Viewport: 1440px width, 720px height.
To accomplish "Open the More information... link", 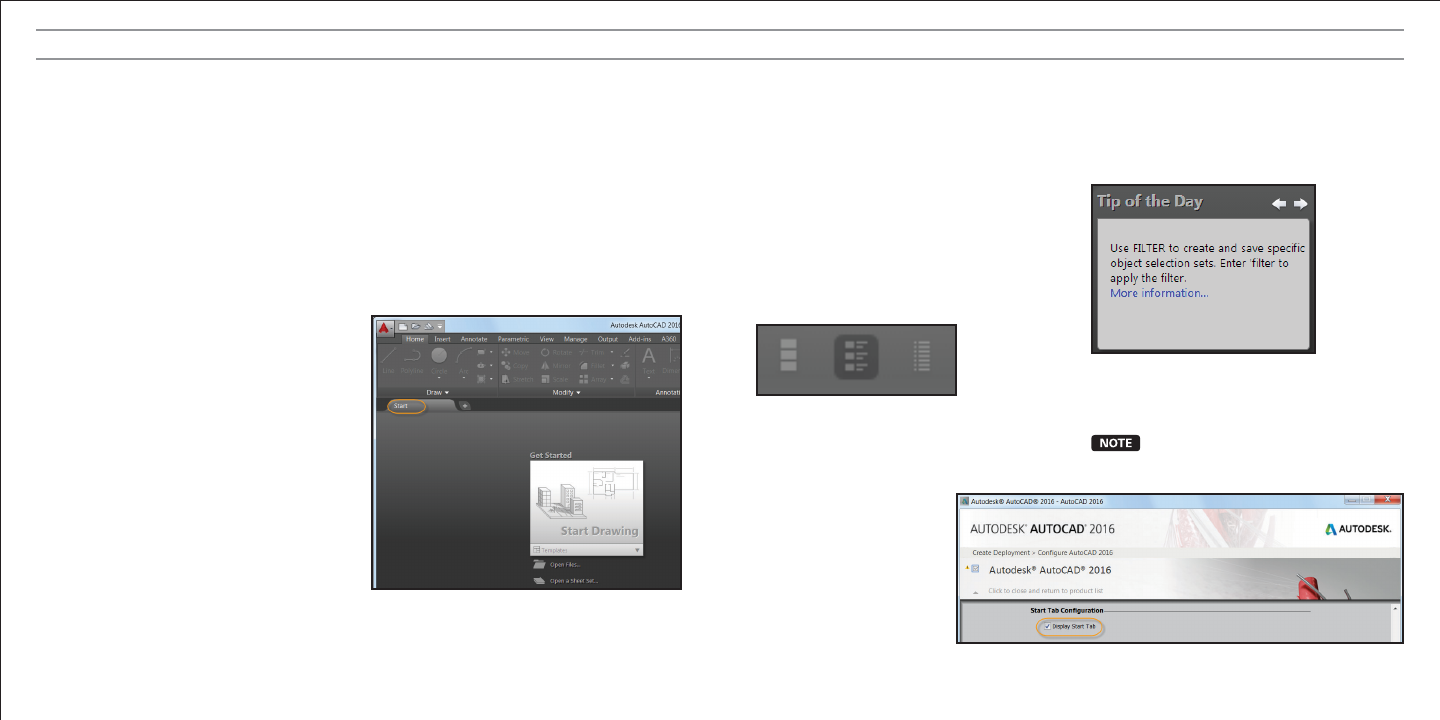I will [x=1159, y=293].
